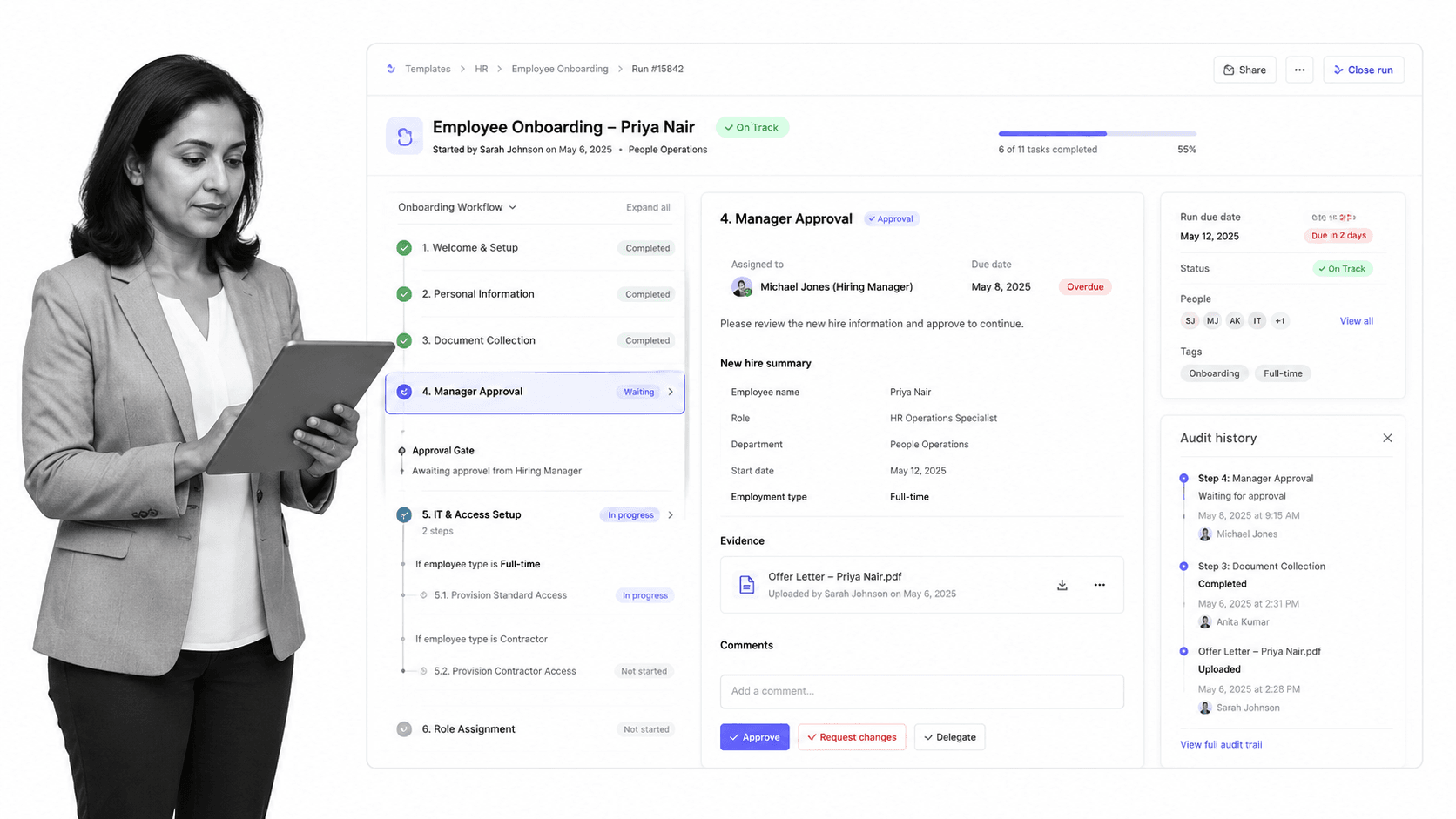The image size is (1456, 819).
Task: Click View all people link
Action: pos(1356,321)
